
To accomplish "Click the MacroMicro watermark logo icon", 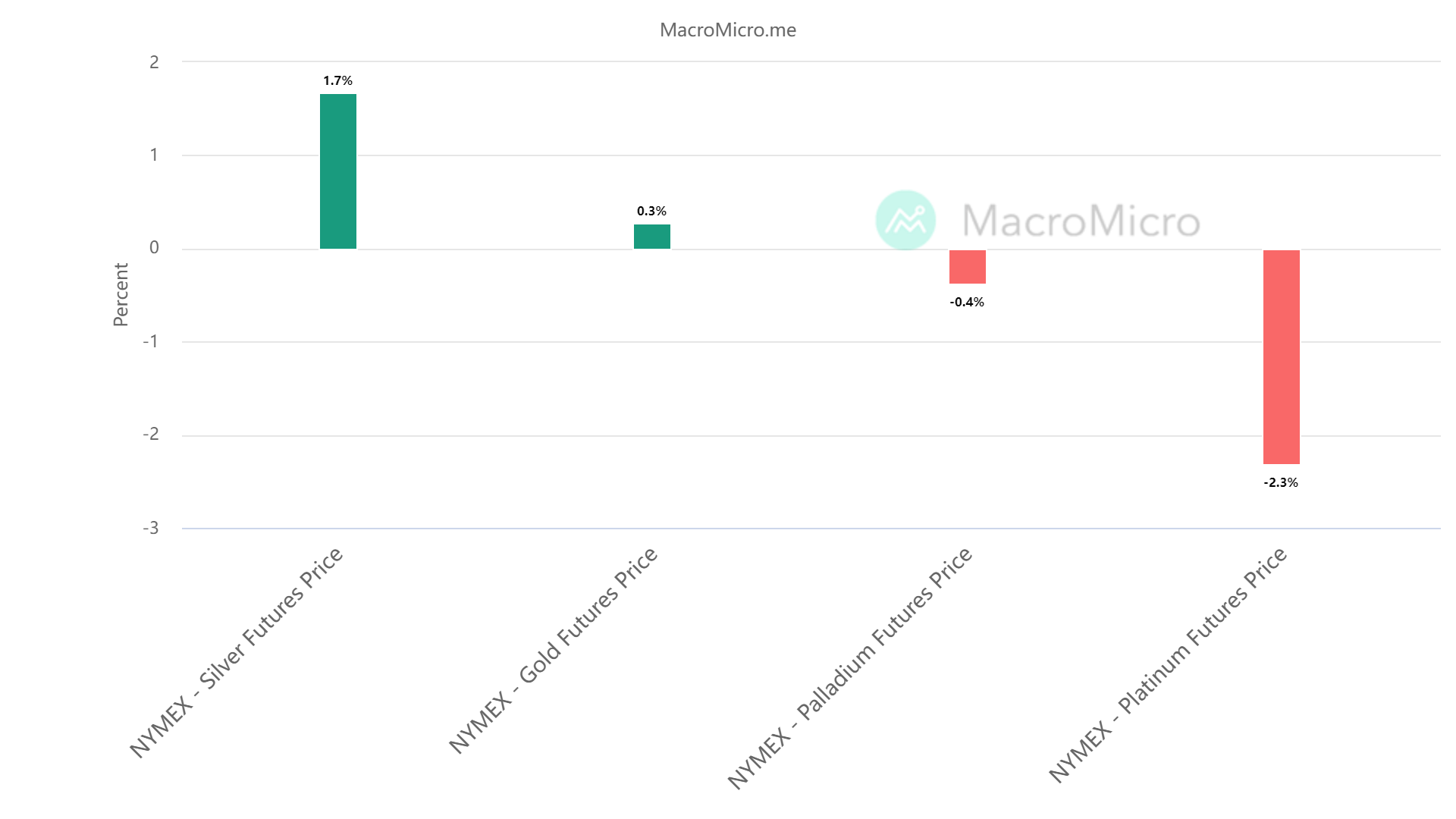I will 905,220.
